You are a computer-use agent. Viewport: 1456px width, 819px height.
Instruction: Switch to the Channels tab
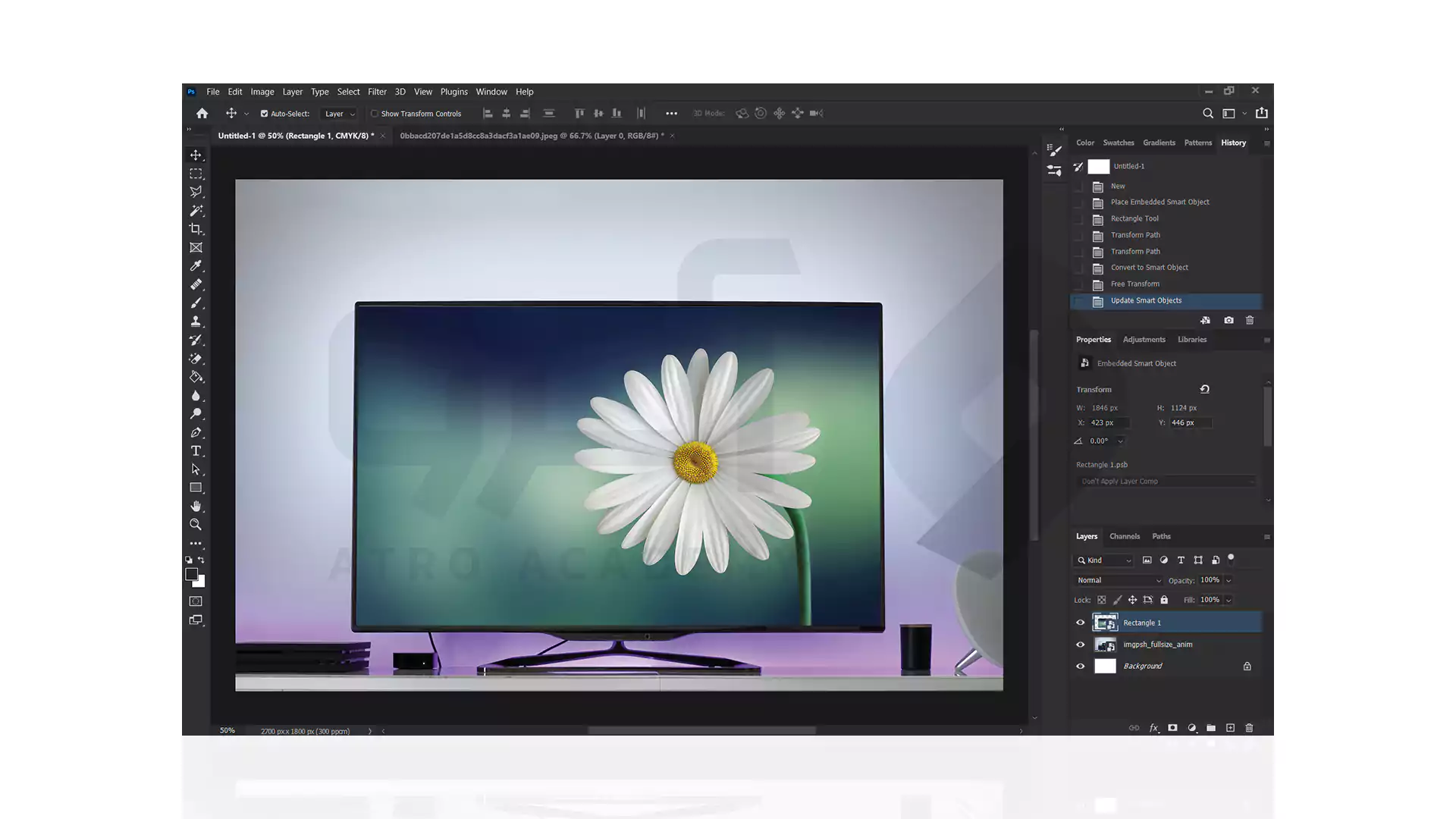1125,536
